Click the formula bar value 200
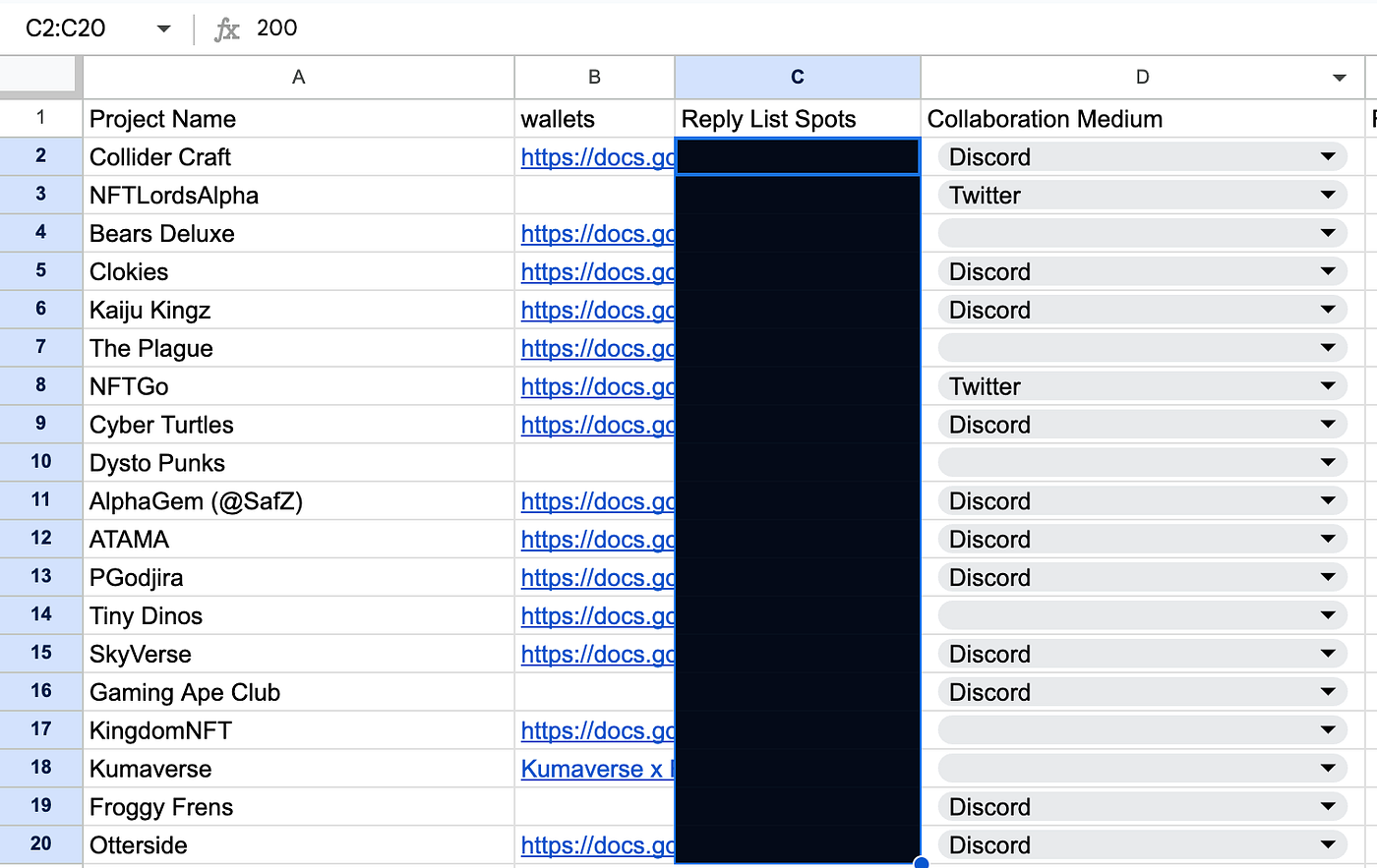This screenshot has width=1377, height=868. tap(276, 28)
